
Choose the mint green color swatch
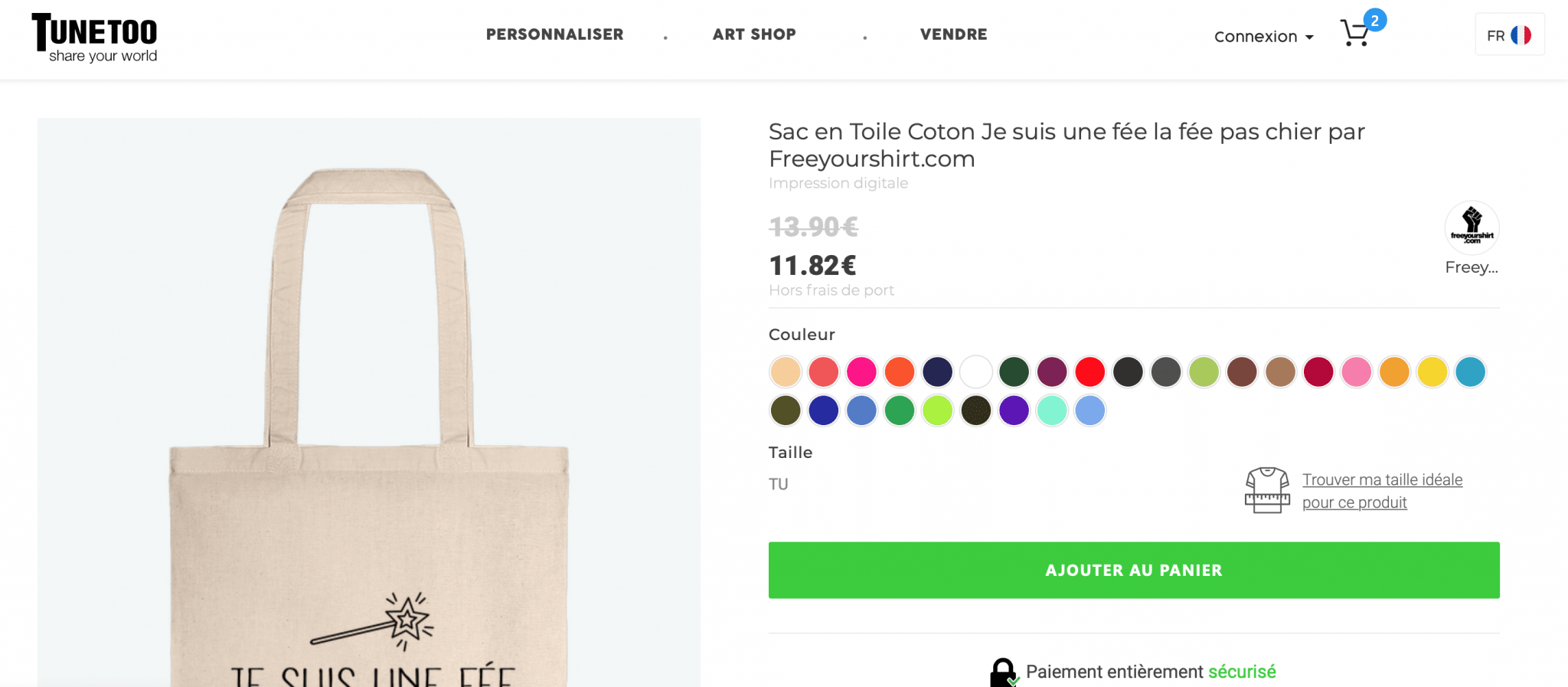pos(1052,411)
